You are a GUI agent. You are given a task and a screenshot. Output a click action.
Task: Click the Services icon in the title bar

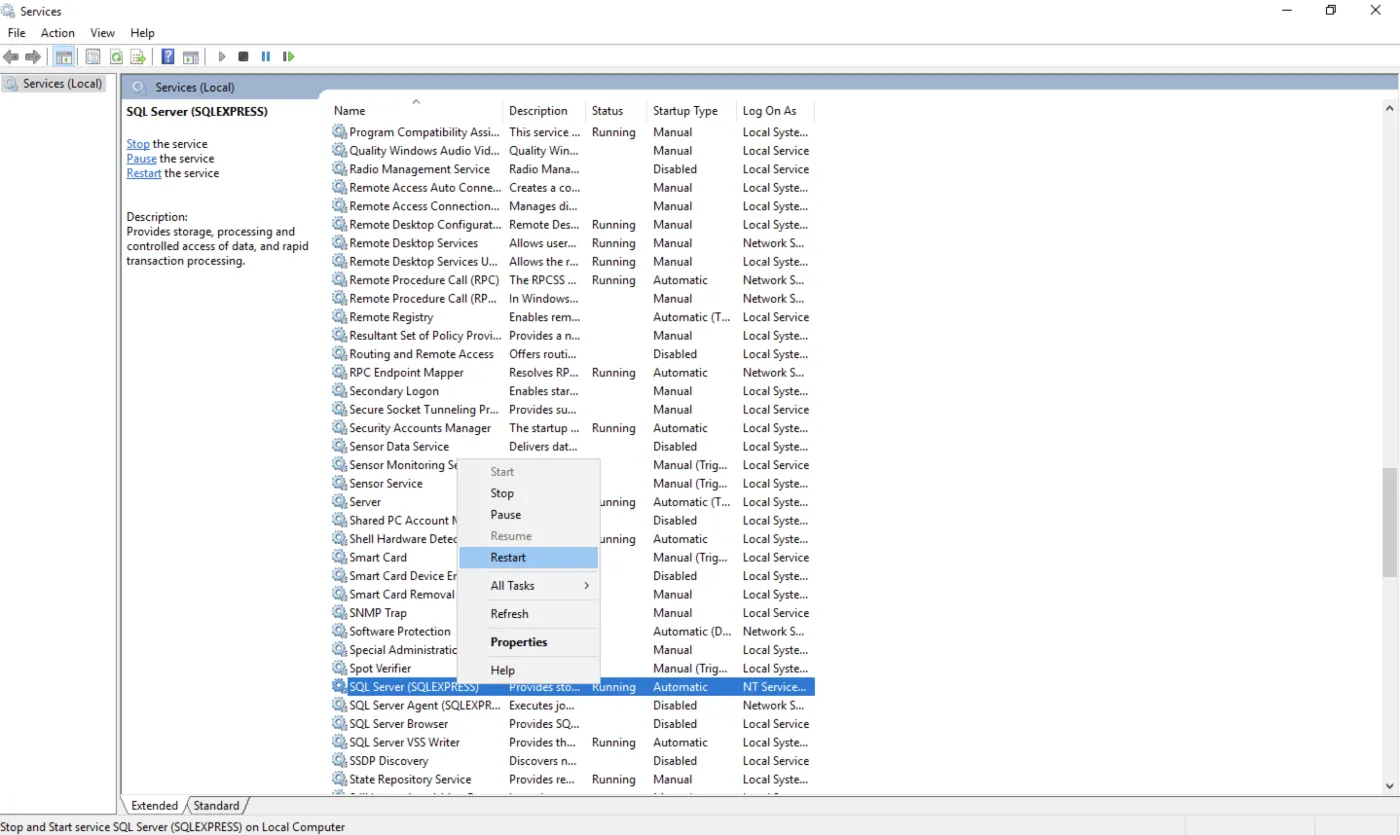click(x=9, y=11)
